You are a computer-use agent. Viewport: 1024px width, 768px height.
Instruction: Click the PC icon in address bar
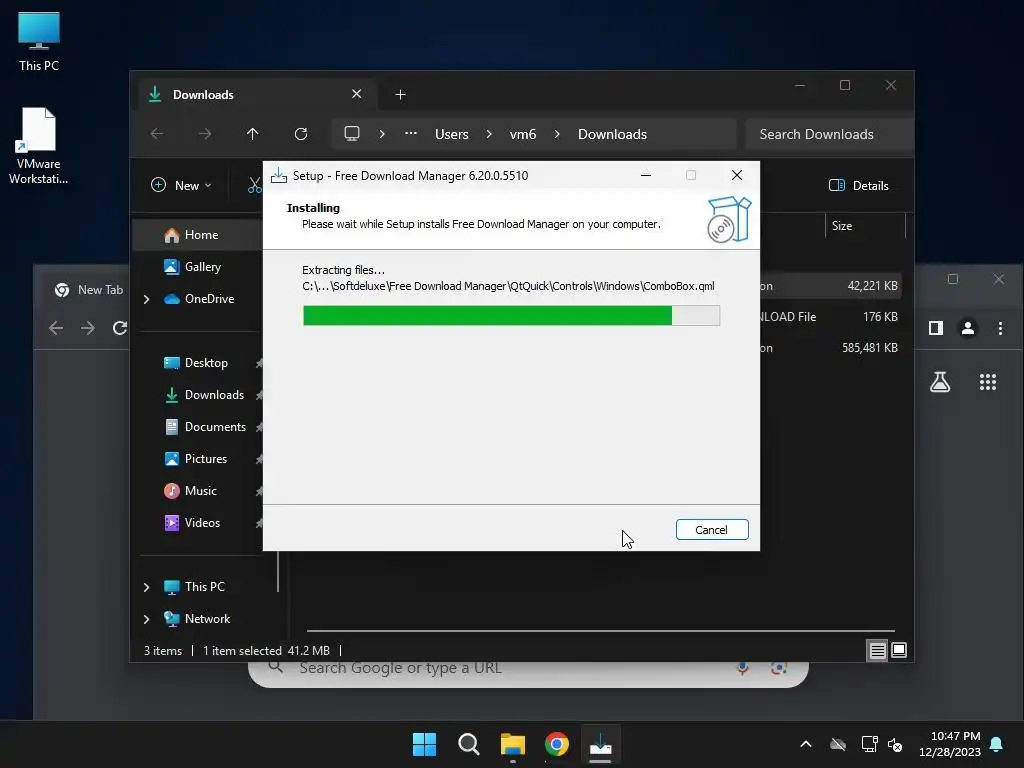[352, 134]
